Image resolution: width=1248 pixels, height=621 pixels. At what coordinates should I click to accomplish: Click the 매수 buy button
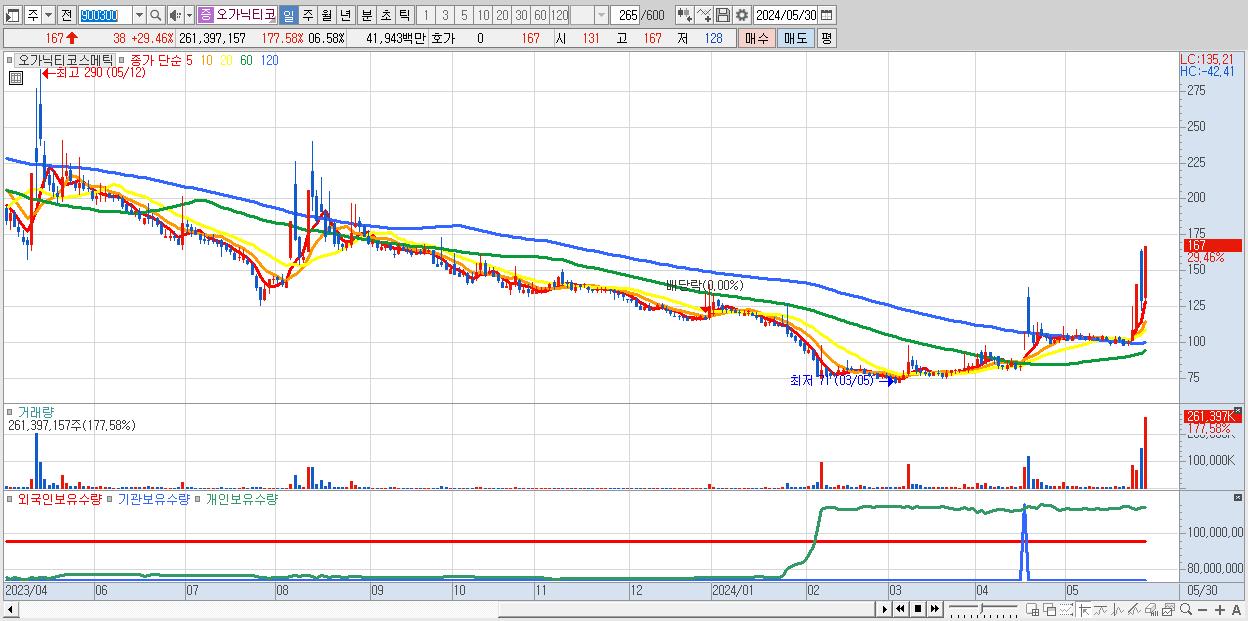point(756,38)
